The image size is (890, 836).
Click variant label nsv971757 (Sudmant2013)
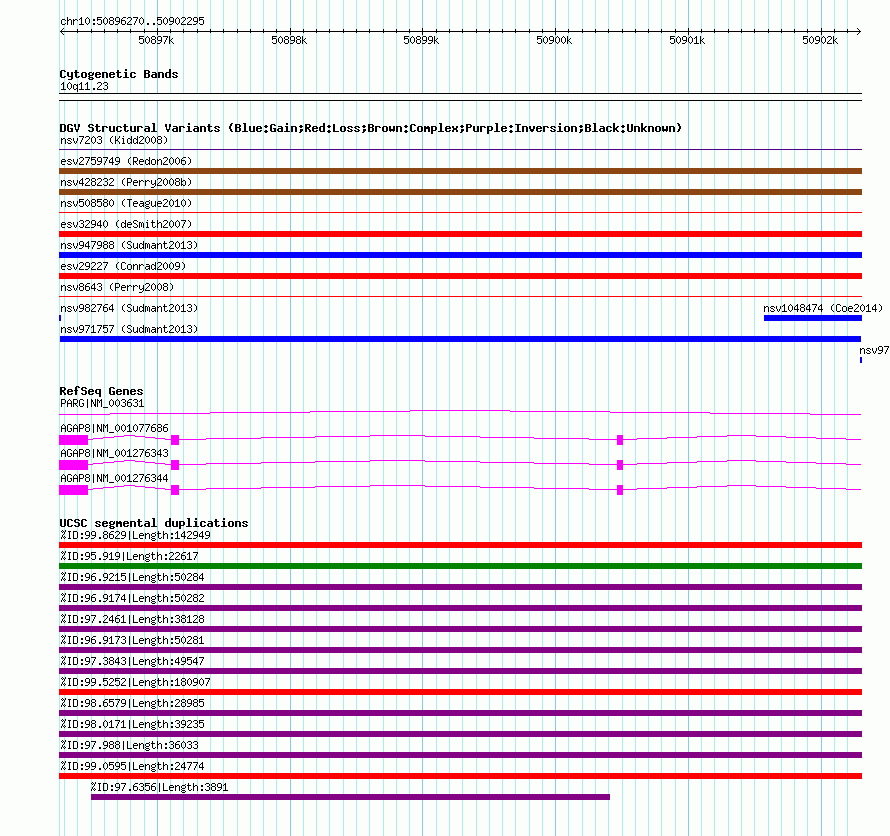point(129,329)
